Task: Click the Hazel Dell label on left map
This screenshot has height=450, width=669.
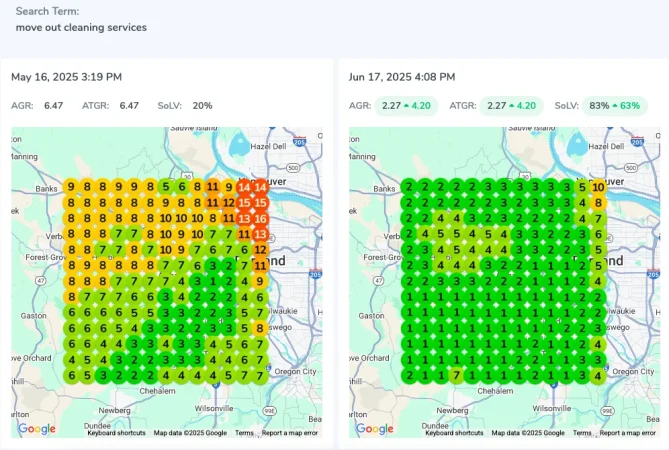Action: (268, 146)
